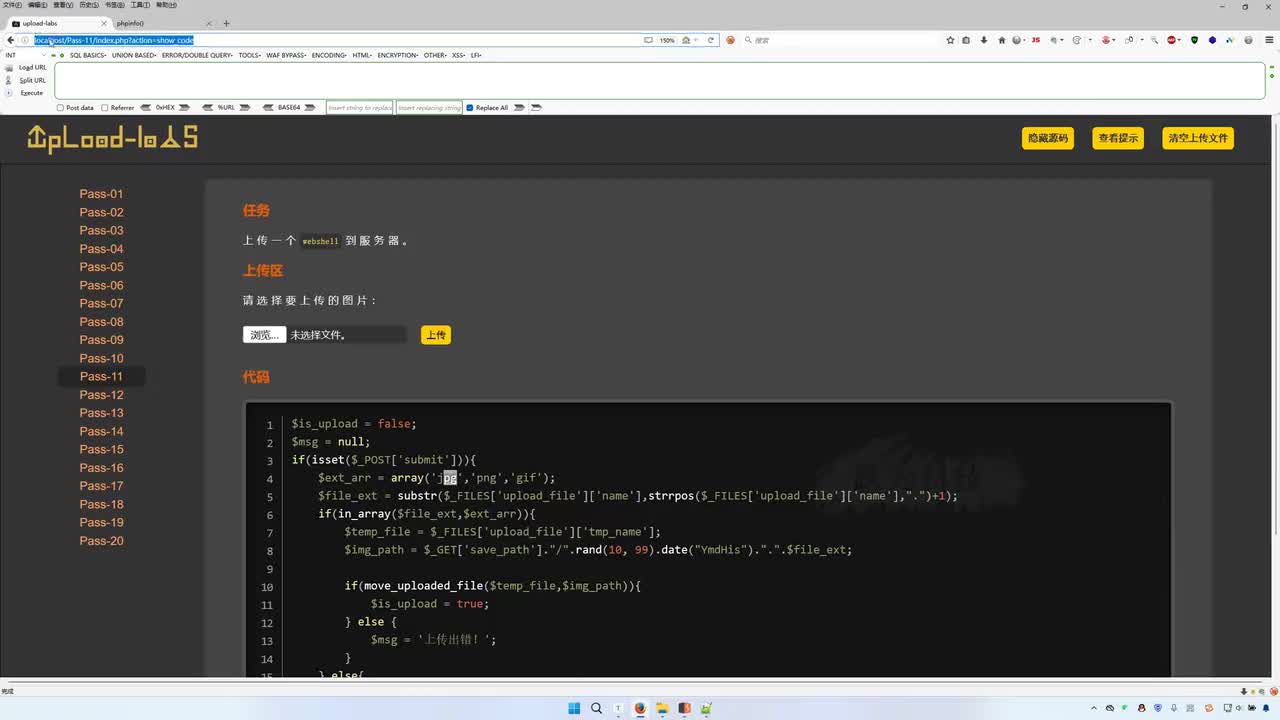
Task: Click the HackBar Split URL button
Action: coord(32,80)
